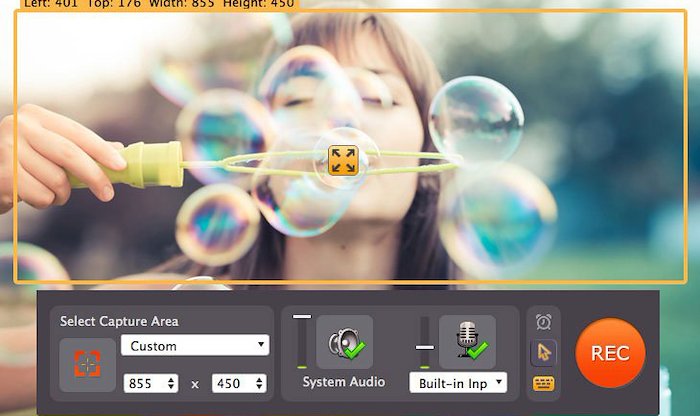Toggle the cursor capture effects icon
This screenshot has width=700, height=416.
(543, 353)
